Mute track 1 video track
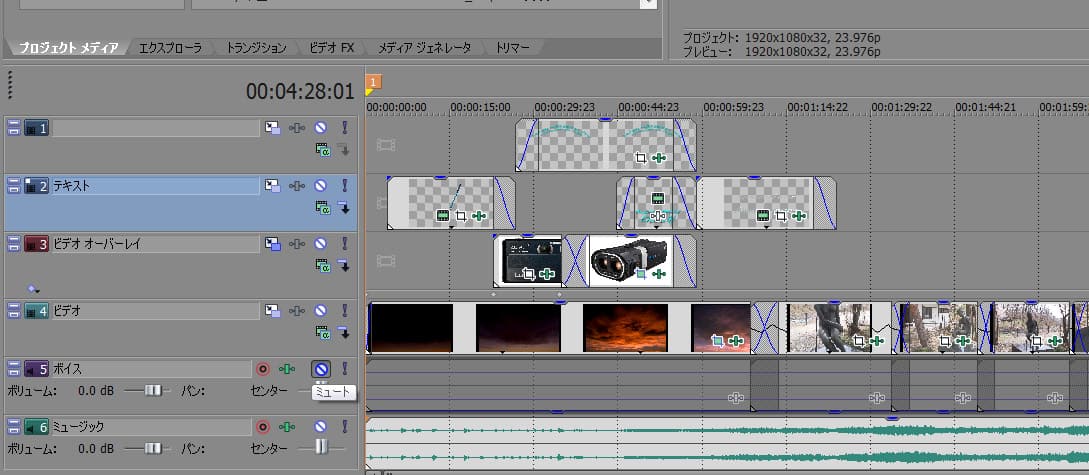 tap(321, 128)
